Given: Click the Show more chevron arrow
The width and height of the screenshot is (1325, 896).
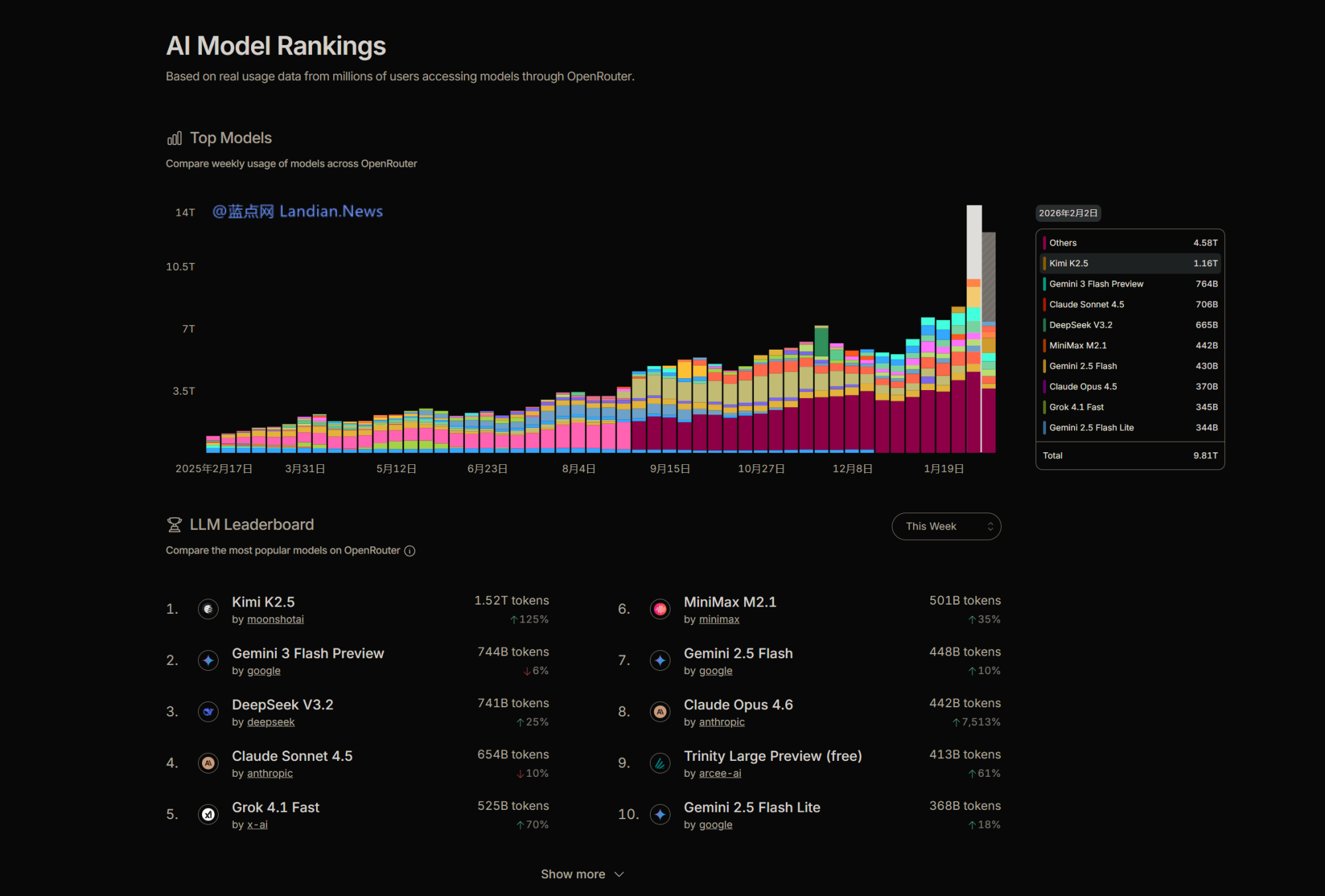Looking at the screenshot, I should (619, 874).
